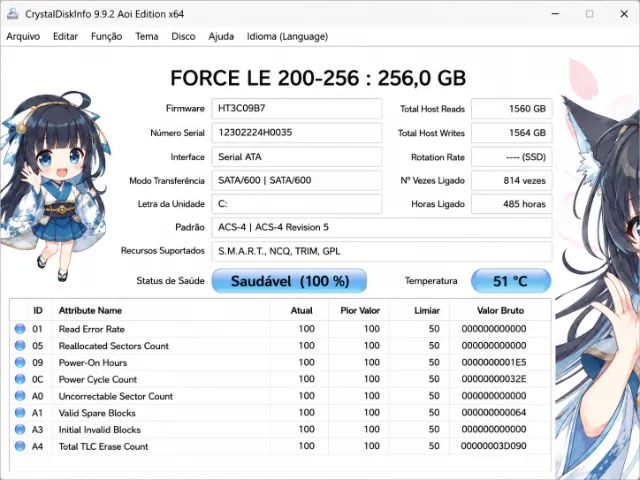Viewport: 640px width, 480px height.
Task: Click the Nº Vezes Ligado value 814 vezes
Action: click(x=511, y=180)
